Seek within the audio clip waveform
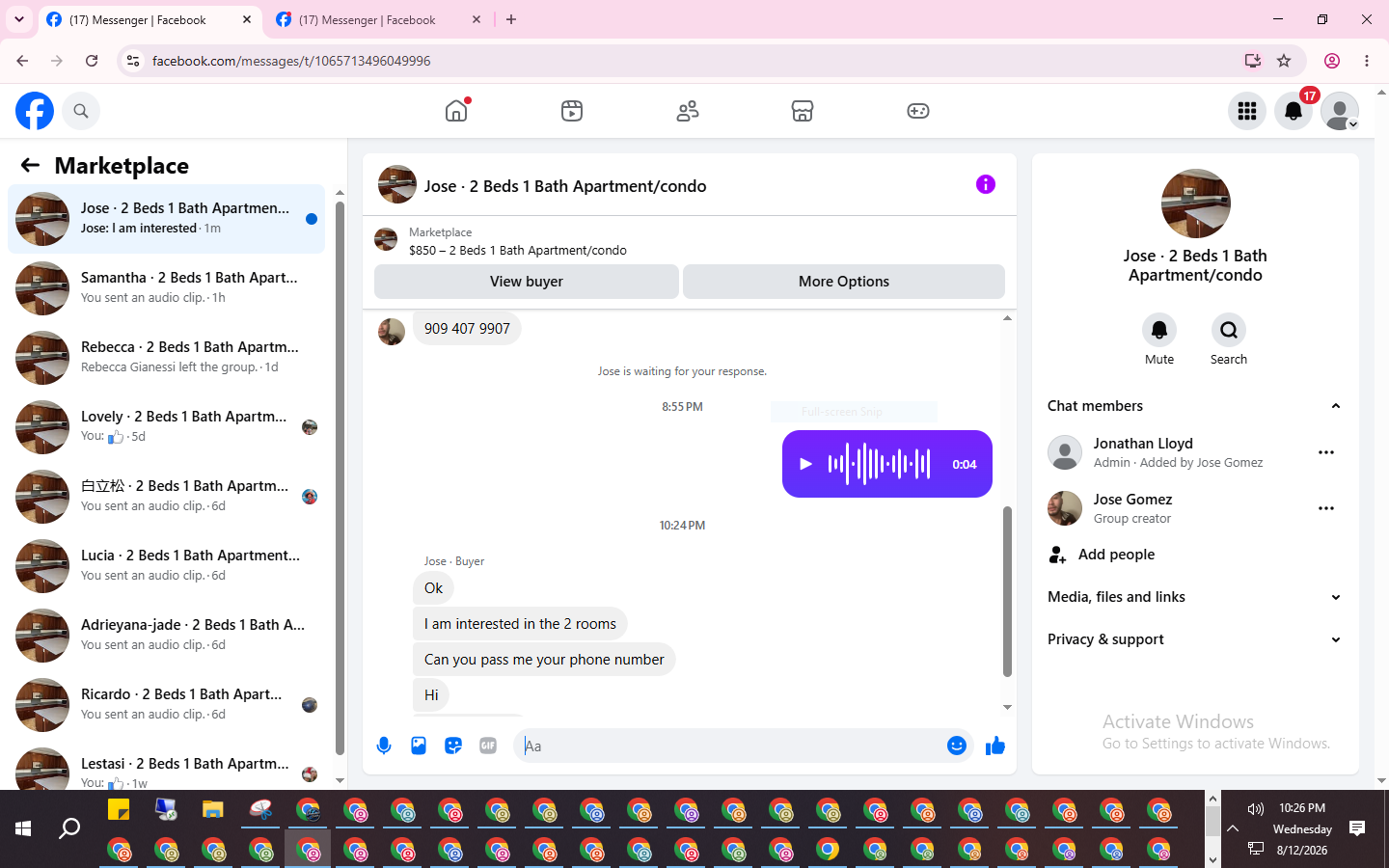This screenshot has height=868, width=1389. point(880,464)
